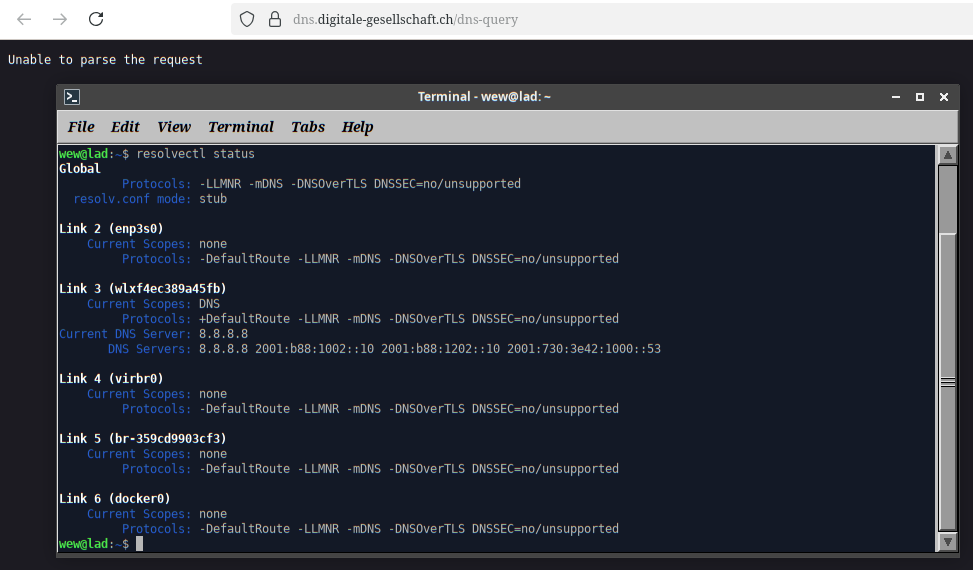Click the browser URL address field
The height and width of the screenshot is (570, 973).
coord(601,19)
